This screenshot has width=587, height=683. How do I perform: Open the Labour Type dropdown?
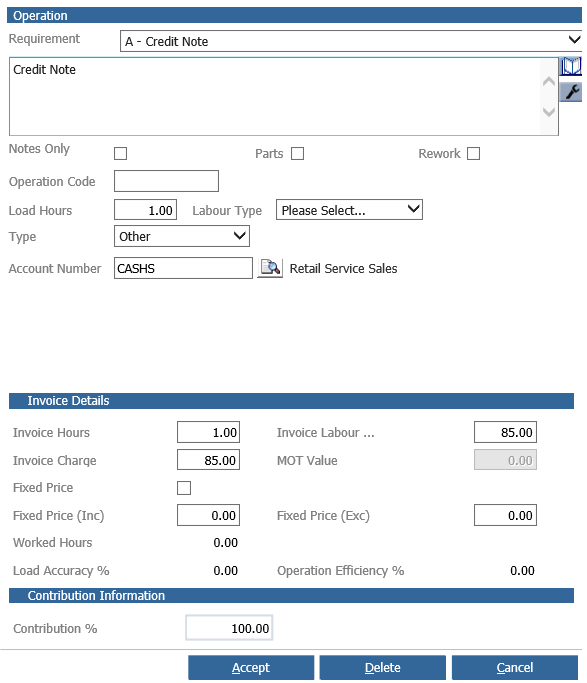(349, 210)
